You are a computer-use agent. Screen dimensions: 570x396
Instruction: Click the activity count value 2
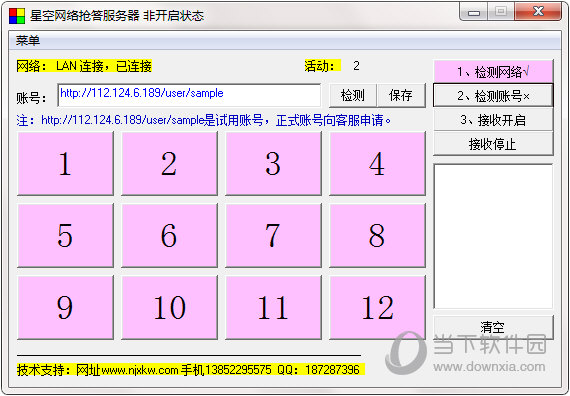pos(356,66)
